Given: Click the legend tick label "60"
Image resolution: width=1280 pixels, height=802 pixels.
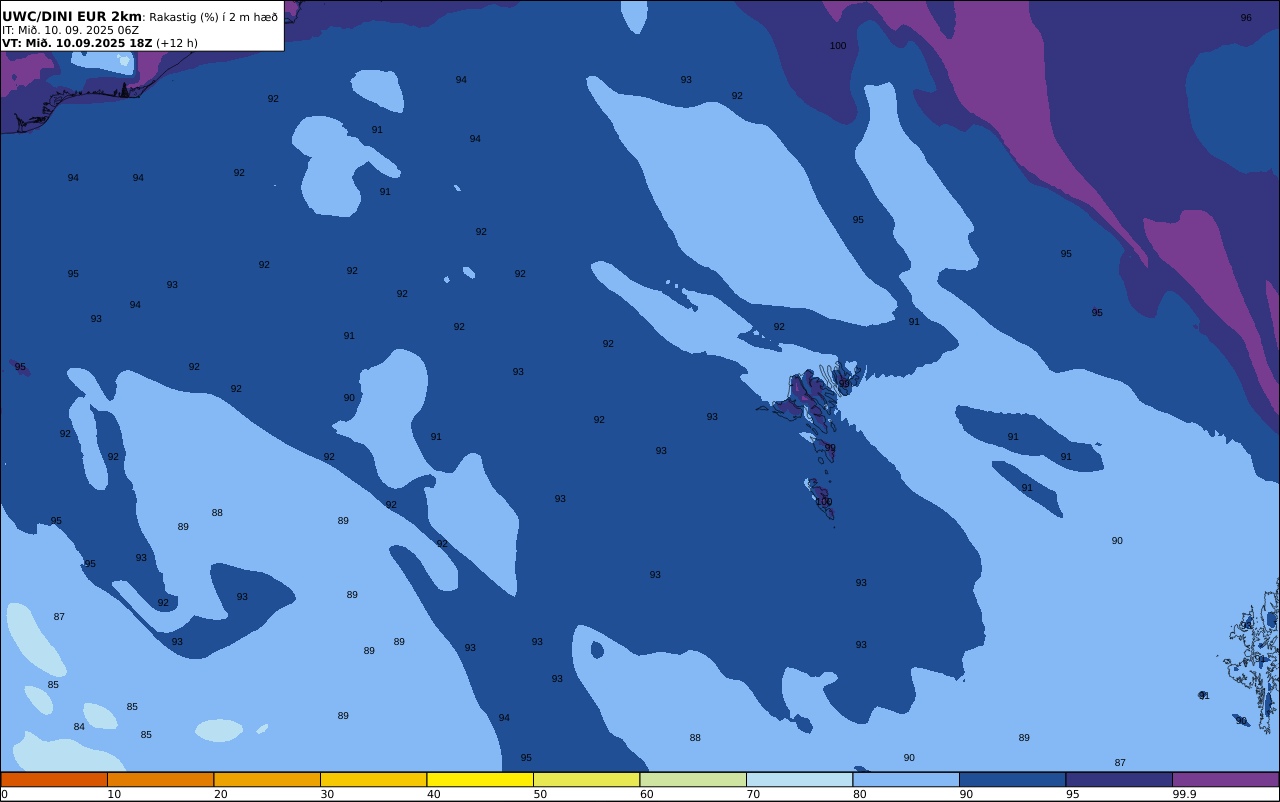Looking at the screenshot, I should 647,794.
